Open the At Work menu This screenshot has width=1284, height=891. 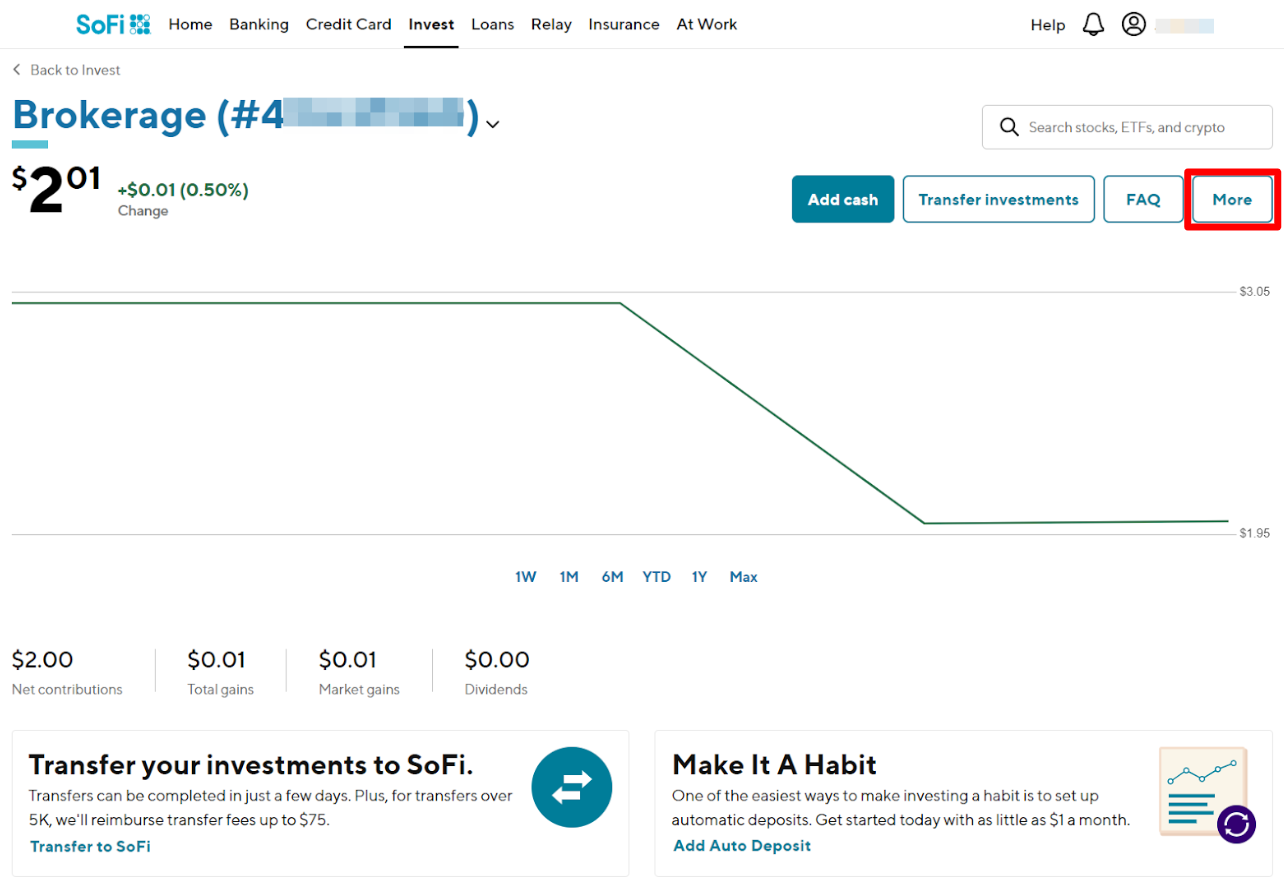pos(707,24)
